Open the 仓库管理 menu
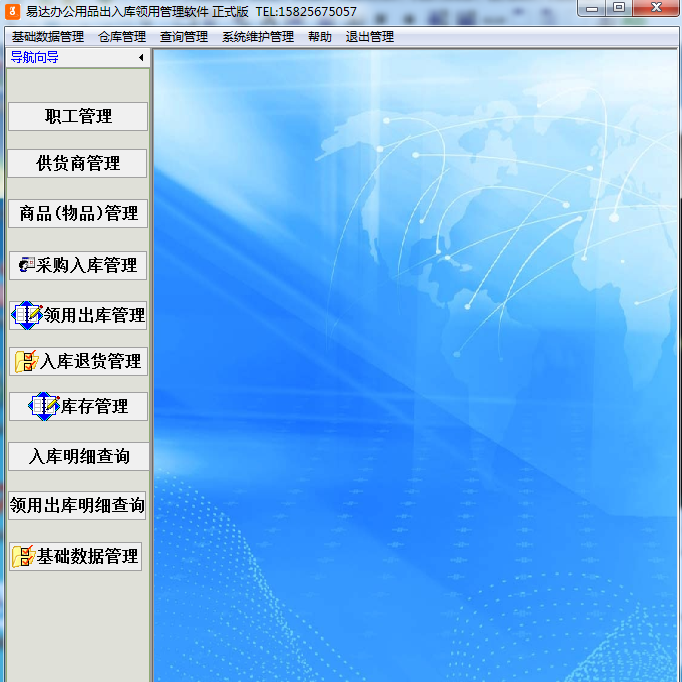This screenshot has height=682, width=682. click(122, 37)
